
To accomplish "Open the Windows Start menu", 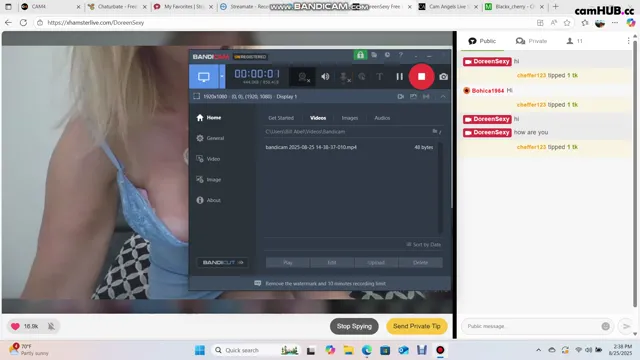I will point(200,350).
